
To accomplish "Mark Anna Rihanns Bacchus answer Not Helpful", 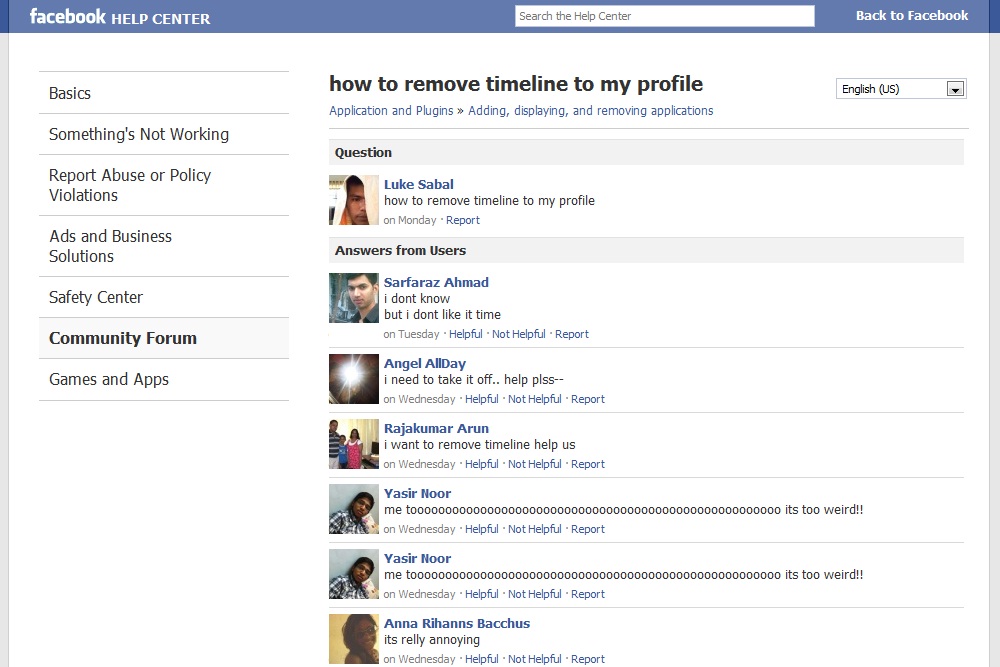I will [x=534, y=659].
